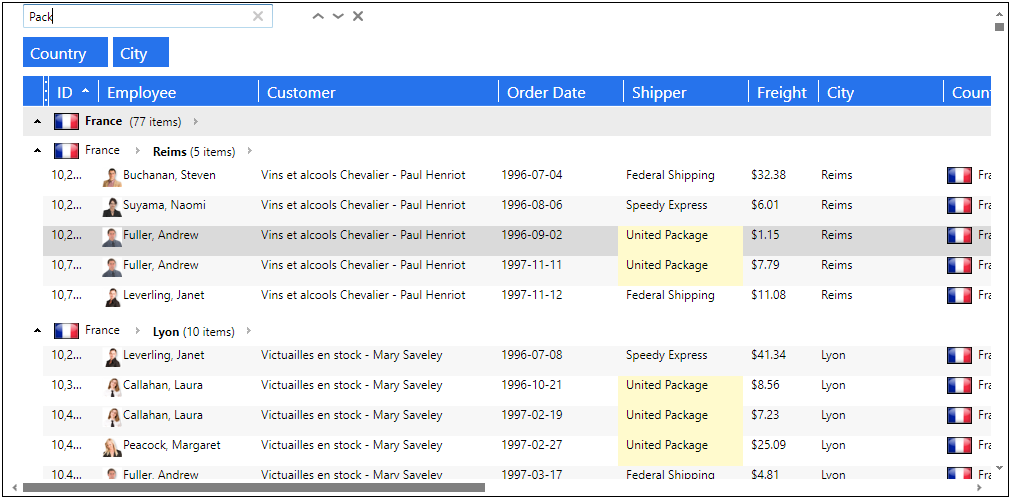Viewport: 1011px width, 499px height.
Task: Click Margaret Peacock's employee photo
Action: [112, 446]
